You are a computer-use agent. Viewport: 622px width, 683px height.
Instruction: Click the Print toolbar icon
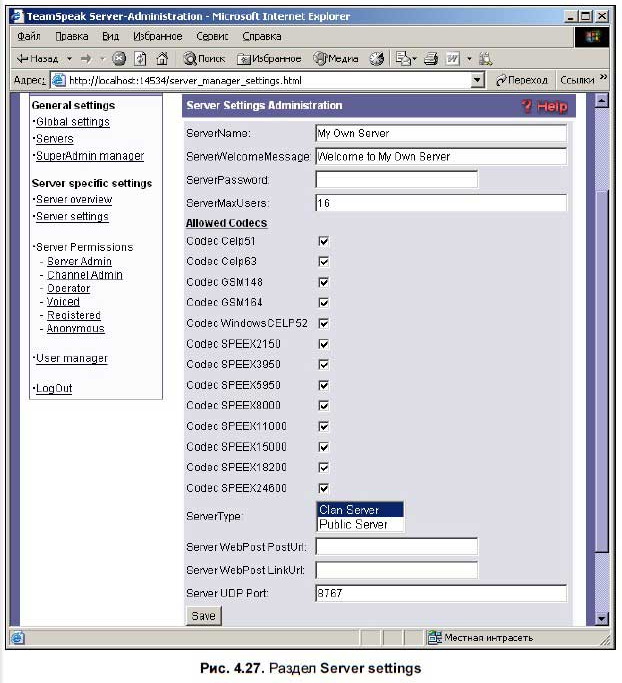click(431, 59)
